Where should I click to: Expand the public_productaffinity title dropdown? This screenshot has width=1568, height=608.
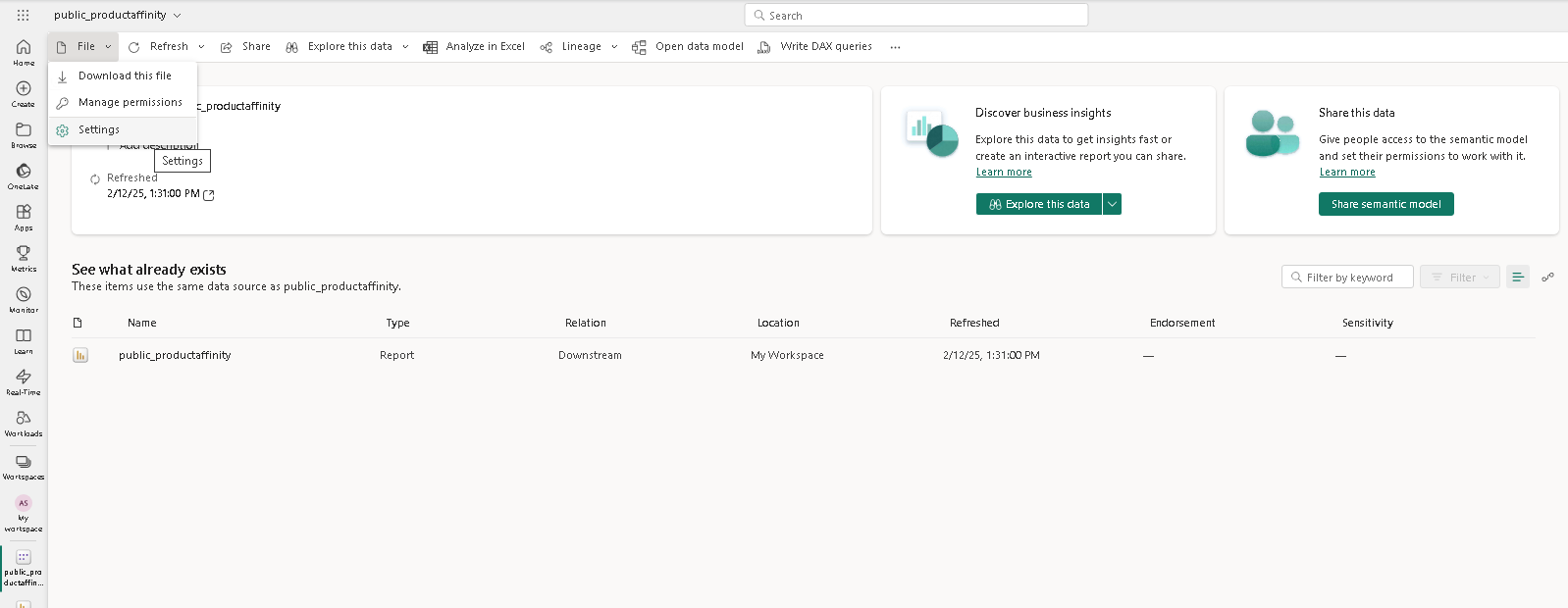click(x=178, y=16)
